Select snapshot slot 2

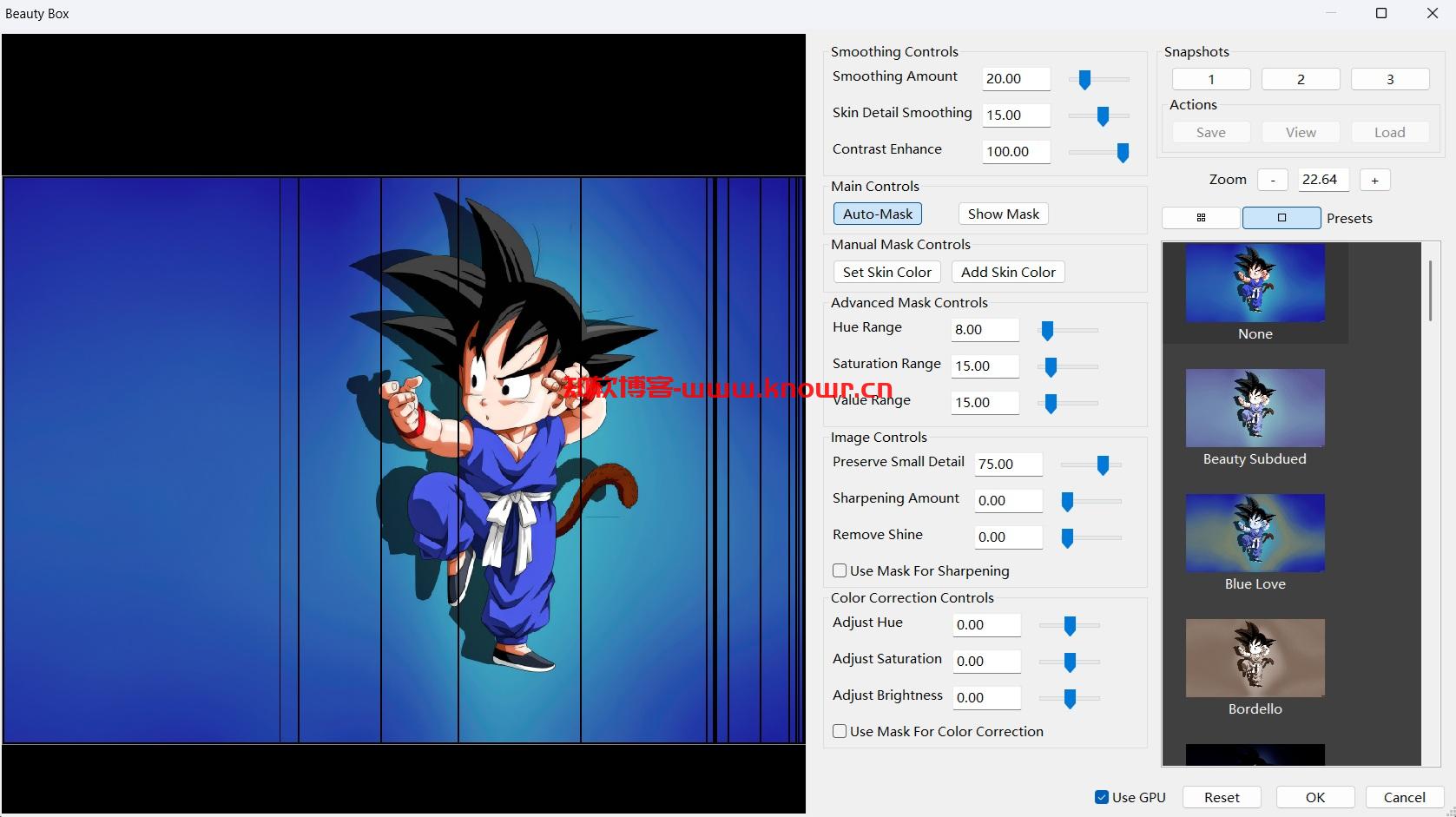(x=1301, y=79)
